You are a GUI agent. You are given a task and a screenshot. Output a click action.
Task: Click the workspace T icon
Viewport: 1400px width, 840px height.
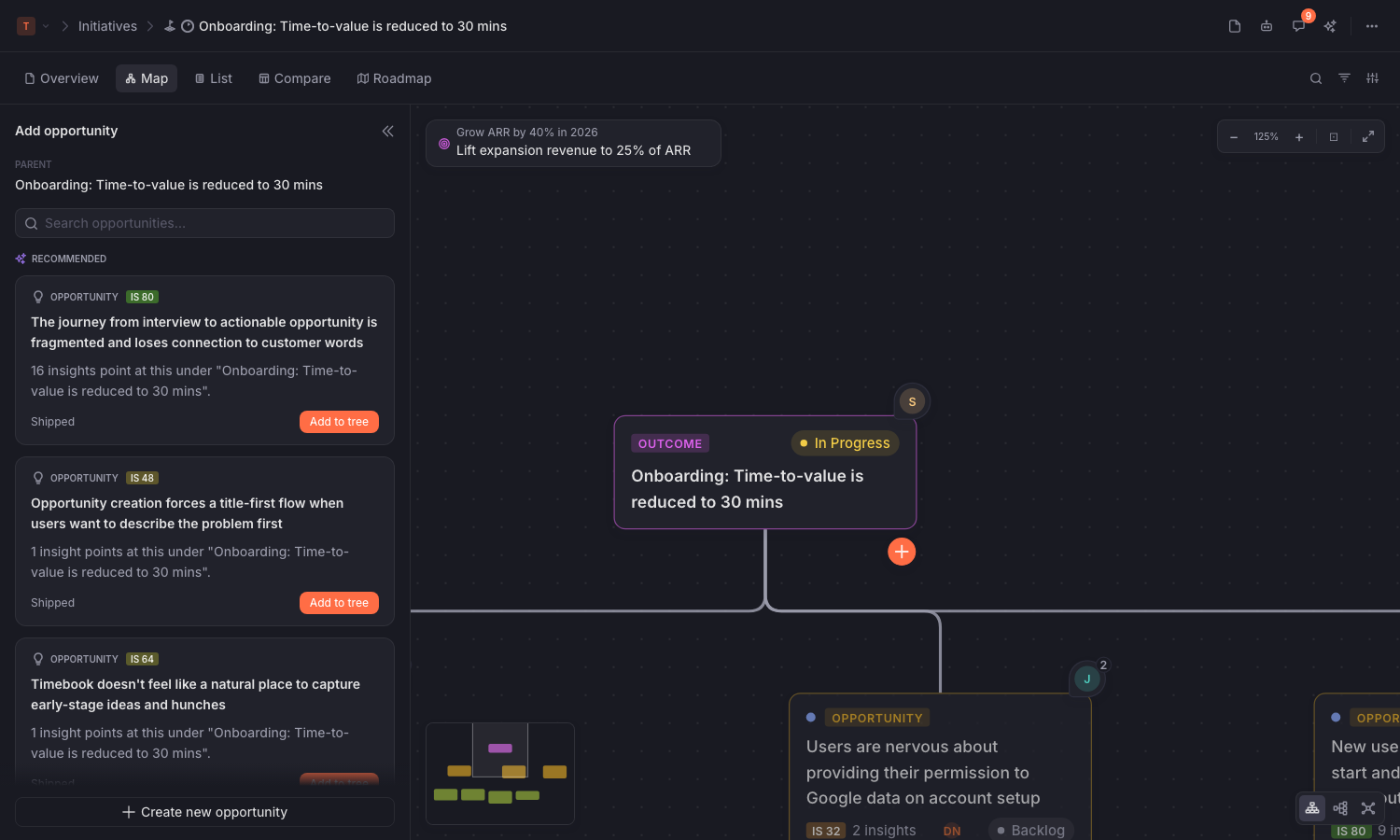(x=26, y=26)
